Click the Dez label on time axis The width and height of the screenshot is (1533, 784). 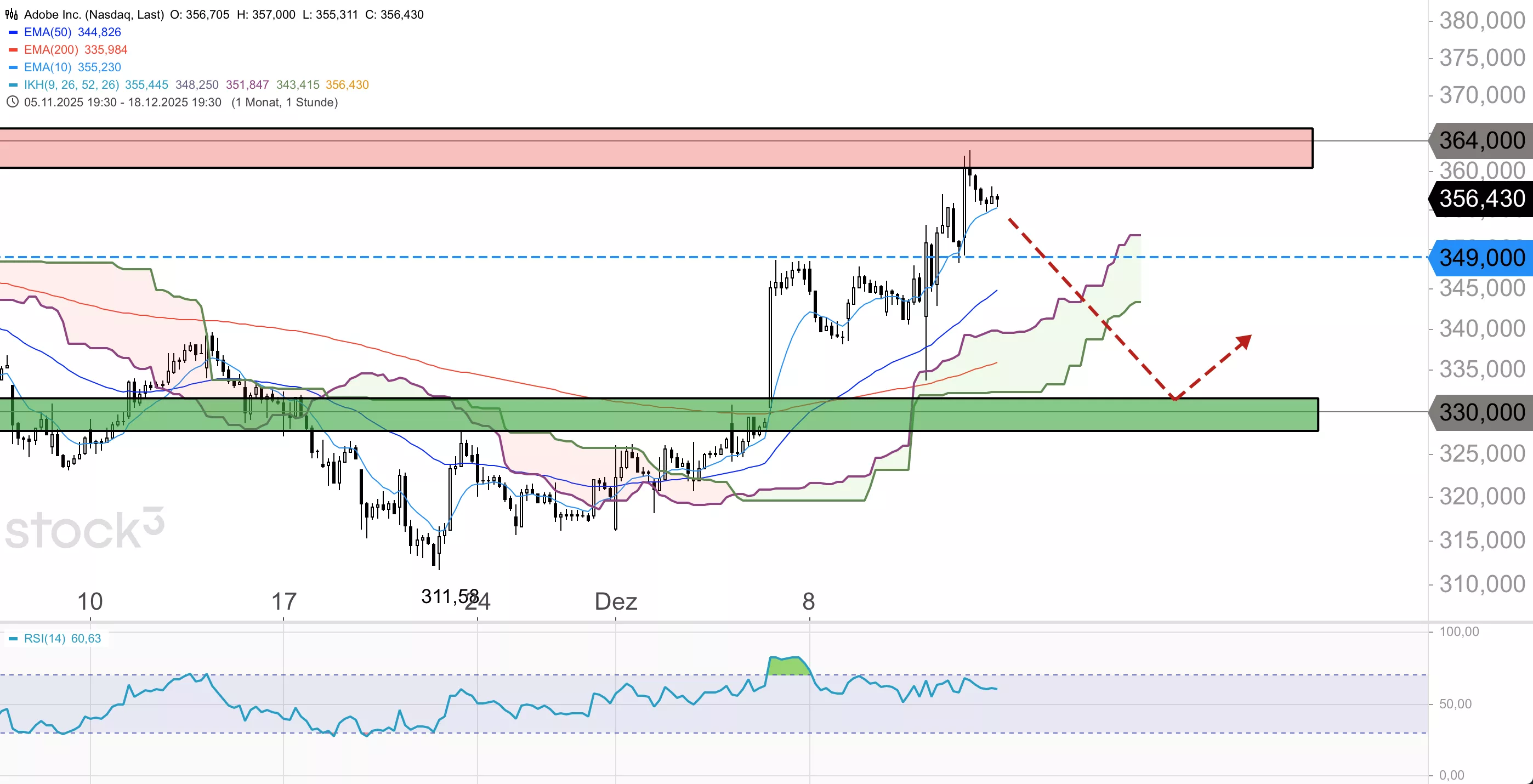click(615, 601)
